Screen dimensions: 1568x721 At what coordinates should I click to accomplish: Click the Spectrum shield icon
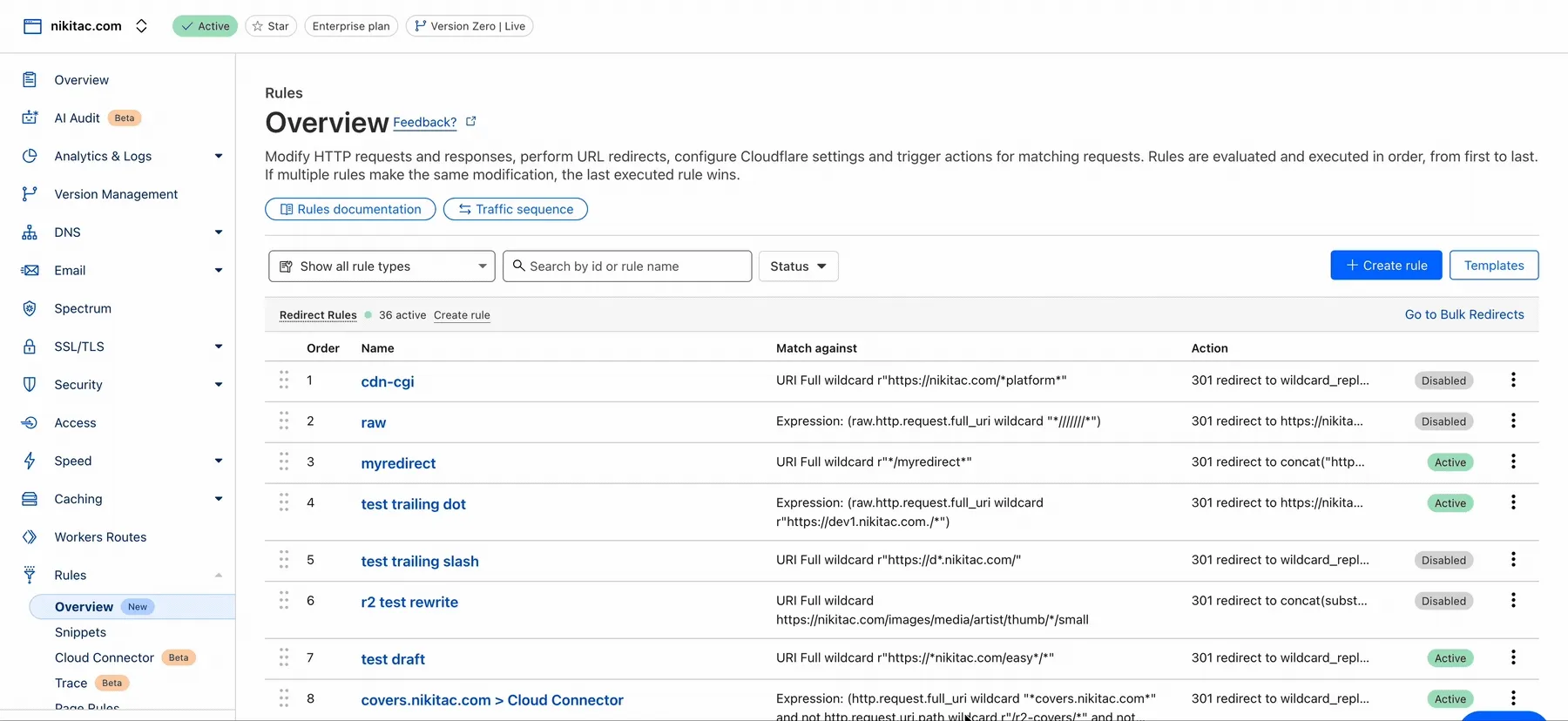click(x=30, y=308)
